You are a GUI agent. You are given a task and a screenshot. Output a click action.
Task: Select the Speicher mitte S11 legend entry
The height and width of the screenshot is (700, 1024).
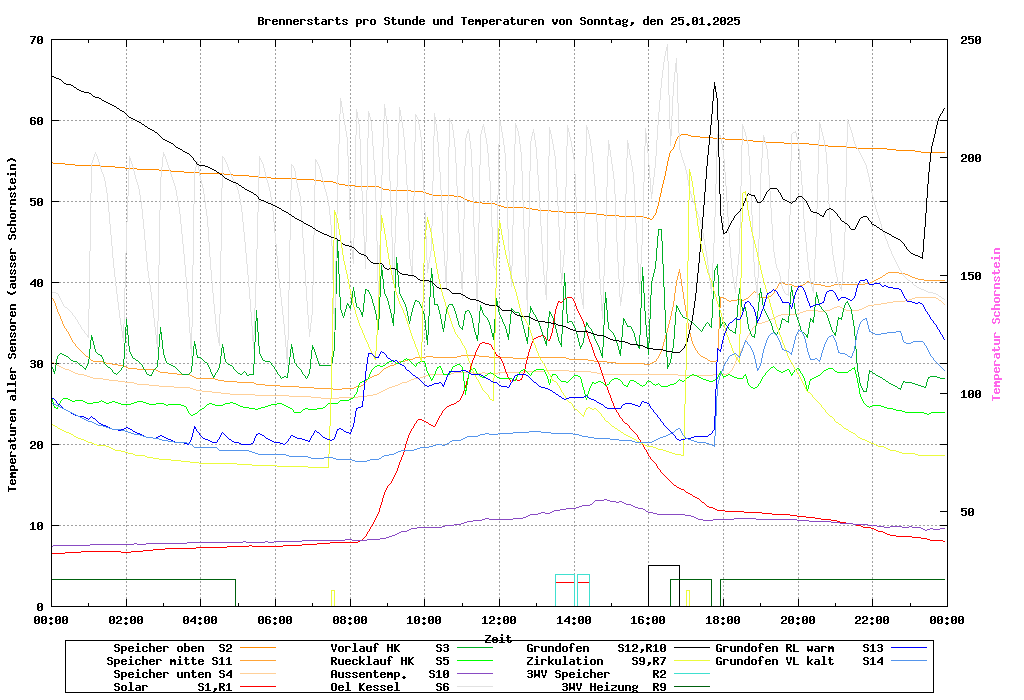pos(169,661)
